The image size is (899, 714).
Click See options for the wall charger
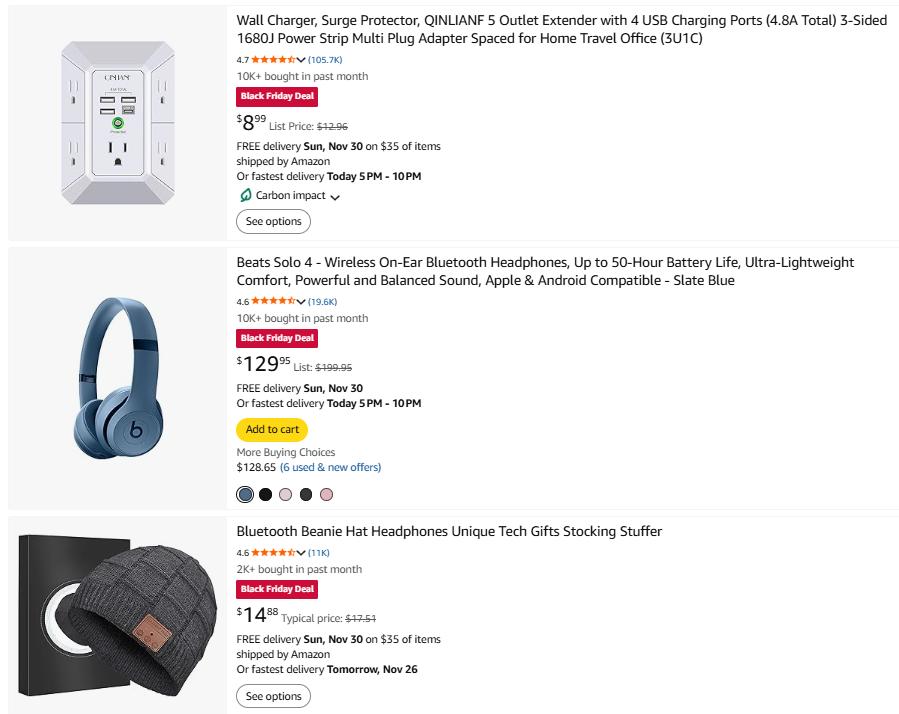tap(273, 221)
